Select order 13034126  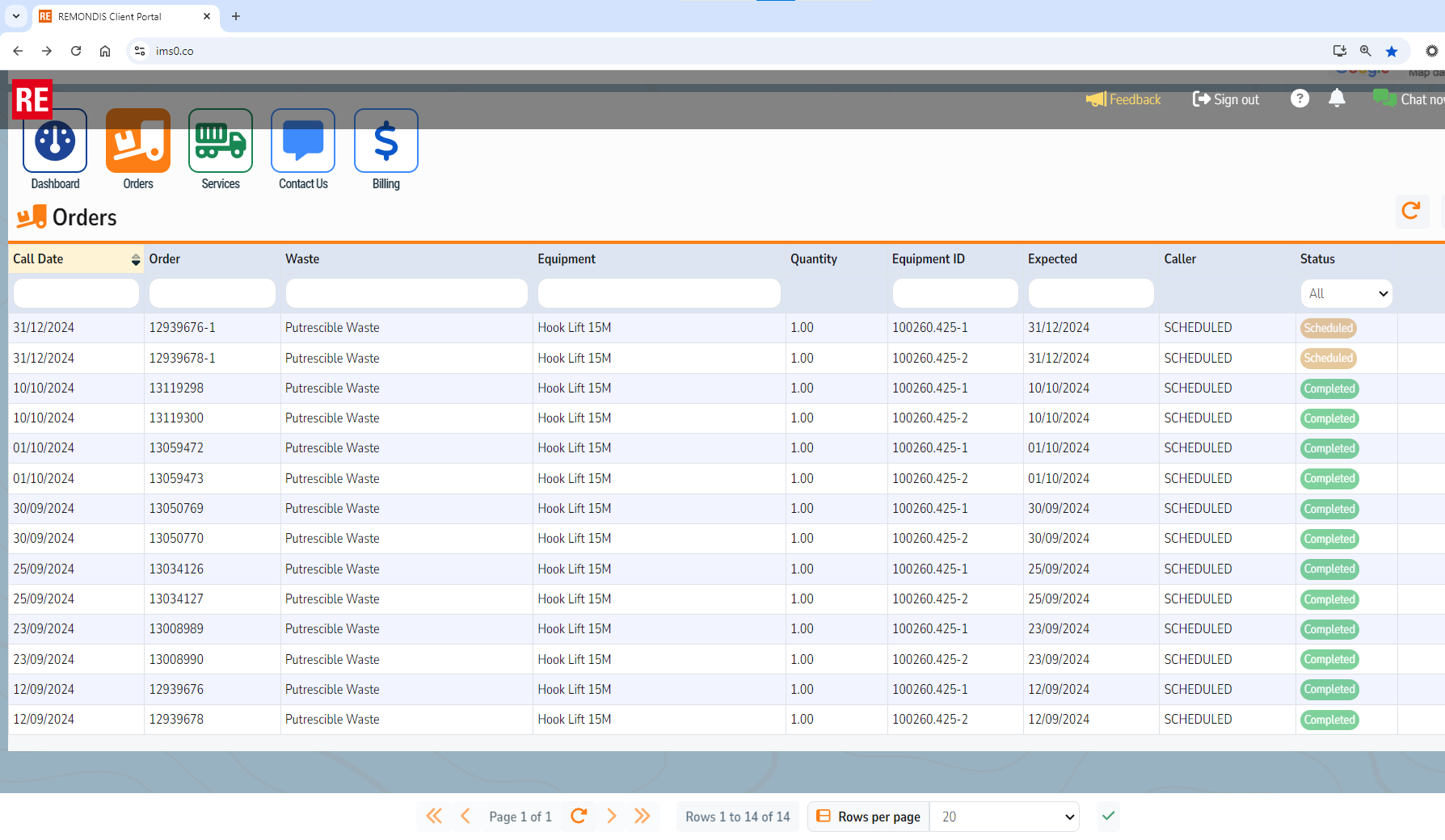pos(176,569)
